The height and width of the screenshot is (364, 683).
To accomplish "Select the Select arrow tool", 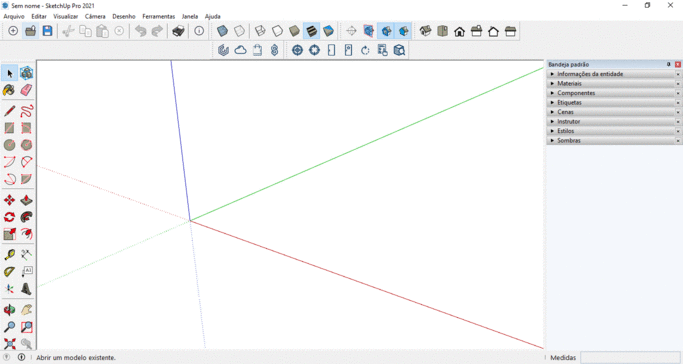I will point(9,73).
